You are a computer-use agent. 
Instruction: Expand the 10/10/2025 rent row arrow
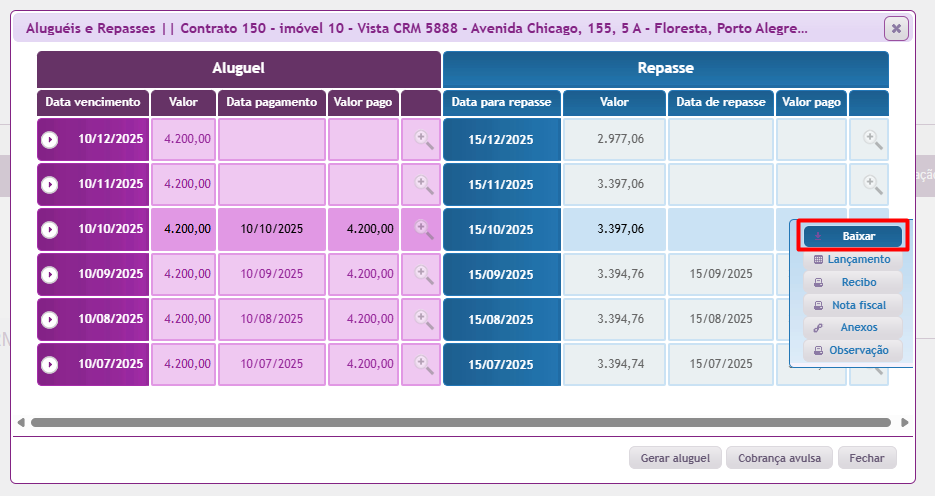(50, 230)
